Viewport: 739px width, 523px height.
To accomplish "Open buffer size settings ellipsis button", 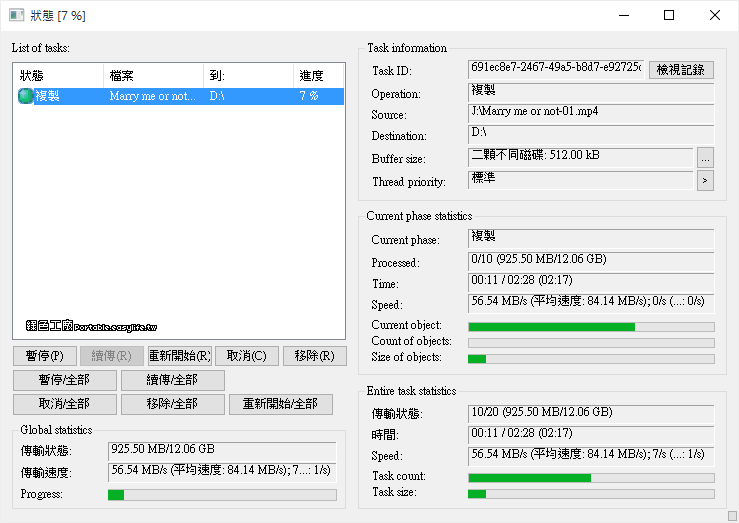I will click(x=705, y=158).
